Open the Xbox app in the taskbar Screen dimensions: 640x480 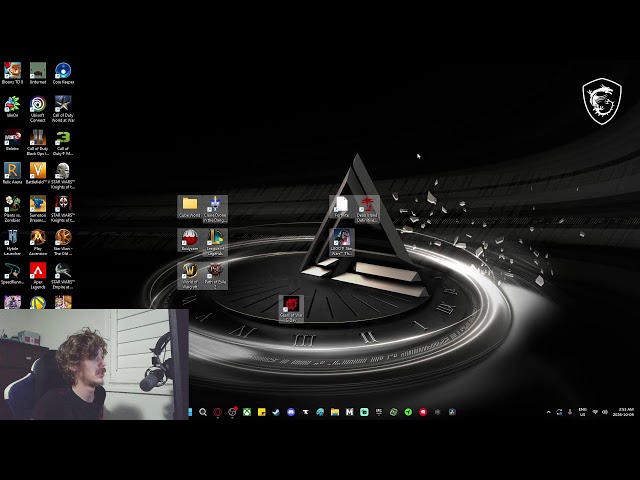coord(247,412)
